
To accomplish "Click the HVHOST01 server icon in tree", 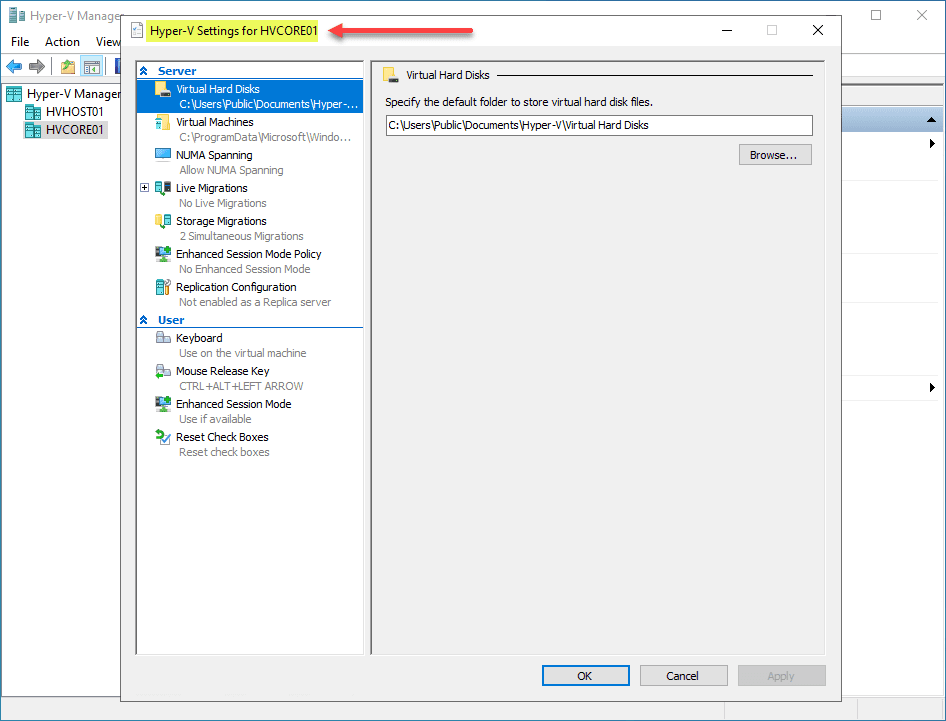I will (x=33, y=112).
